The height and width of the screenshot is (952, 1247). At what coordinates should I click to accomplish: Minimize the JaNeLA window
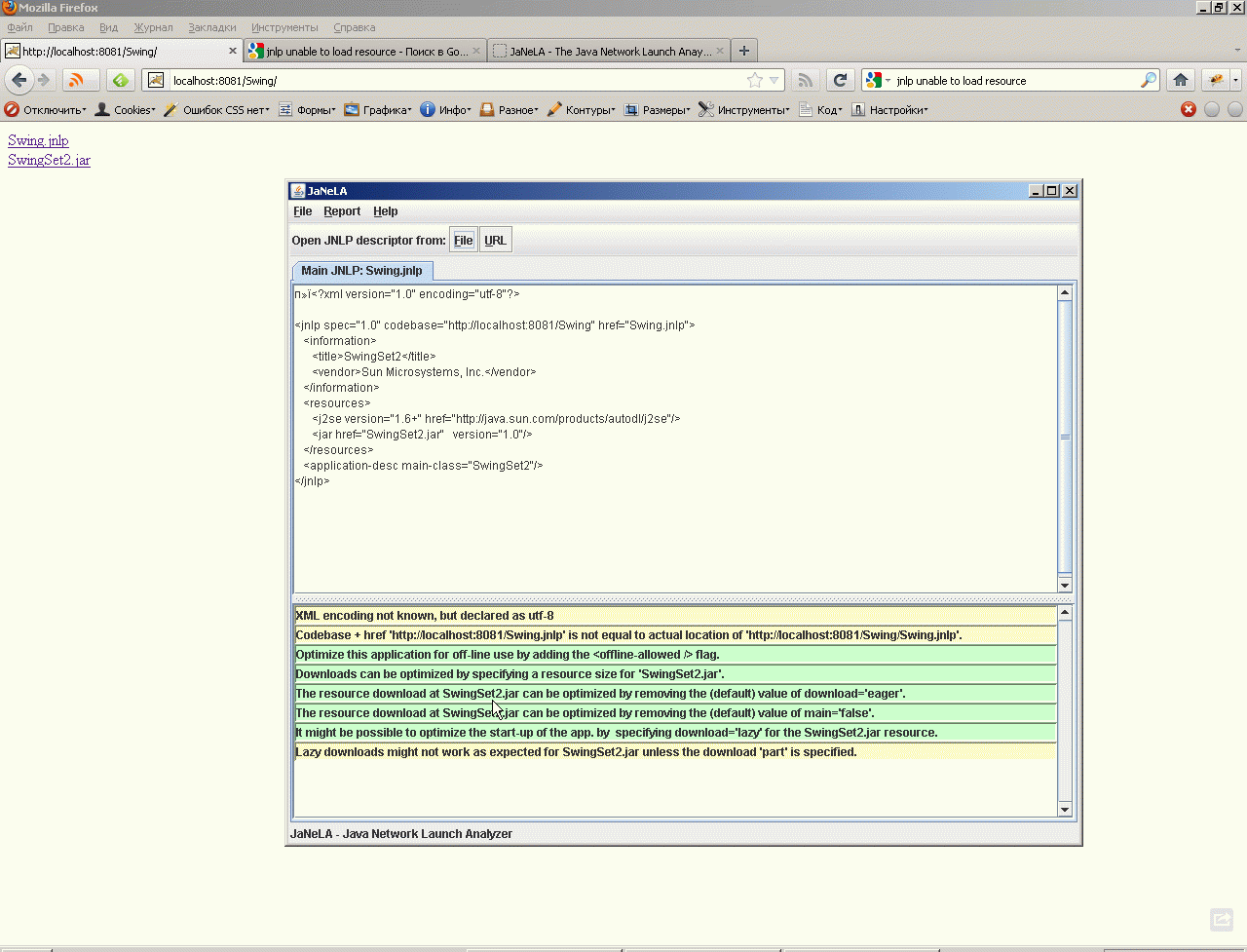point(1036,191)
